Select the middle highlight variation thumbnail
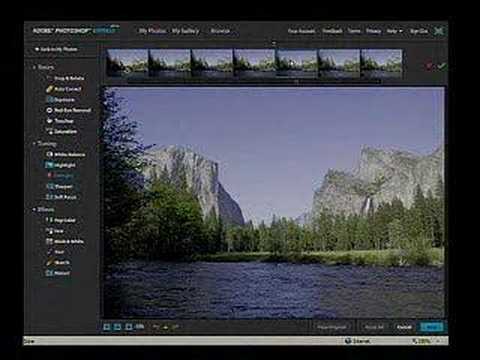 (x=254, y=63)
